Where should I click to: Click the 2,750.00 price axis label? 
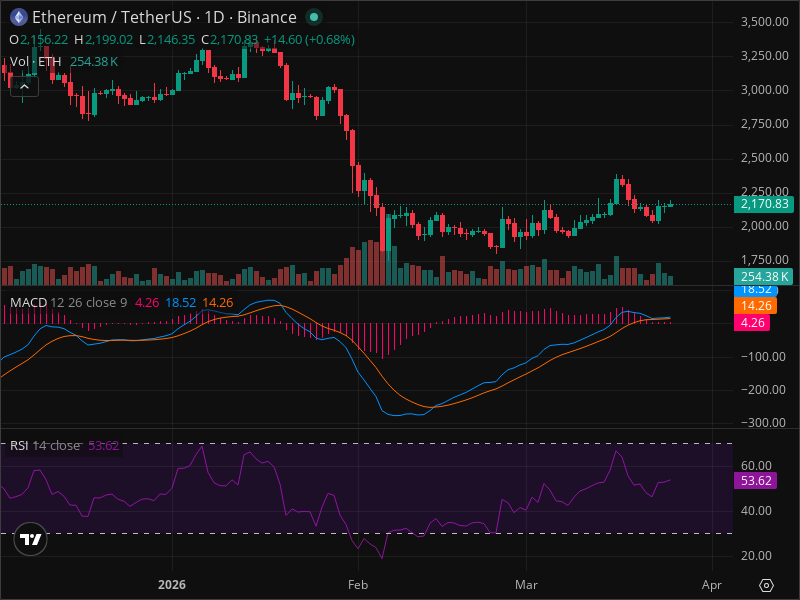point(764,123)
